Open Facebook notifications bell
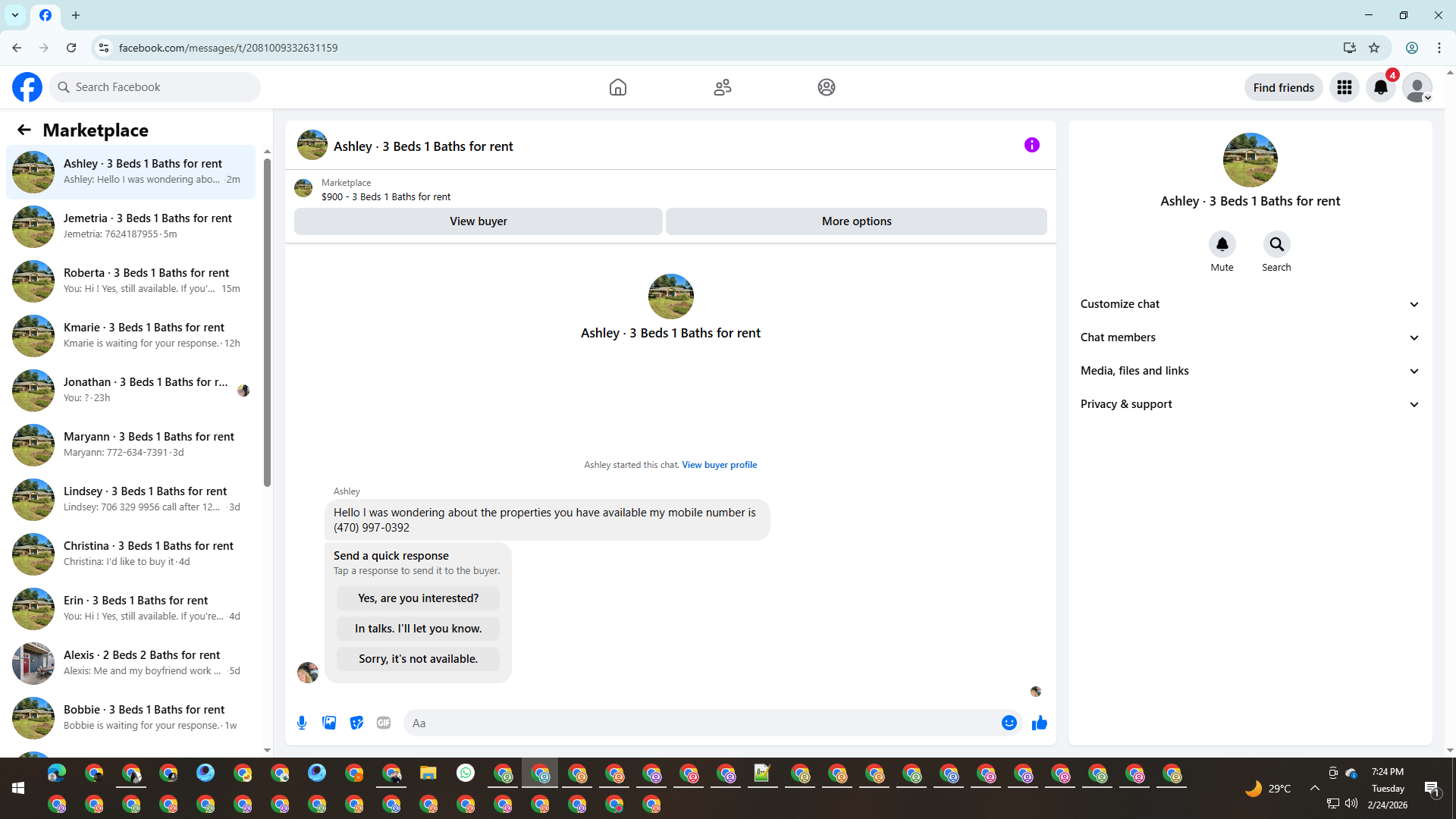Viewport: 1456px width, 819px height. pyautogui.click(x=1380, y=87)
